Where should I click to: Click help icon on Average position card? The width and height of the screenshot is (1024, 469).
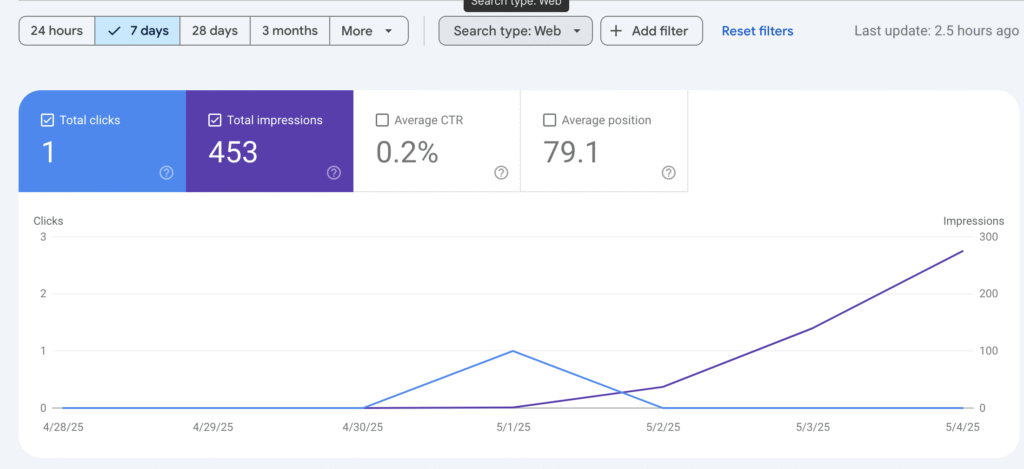(x=669, y=173)
